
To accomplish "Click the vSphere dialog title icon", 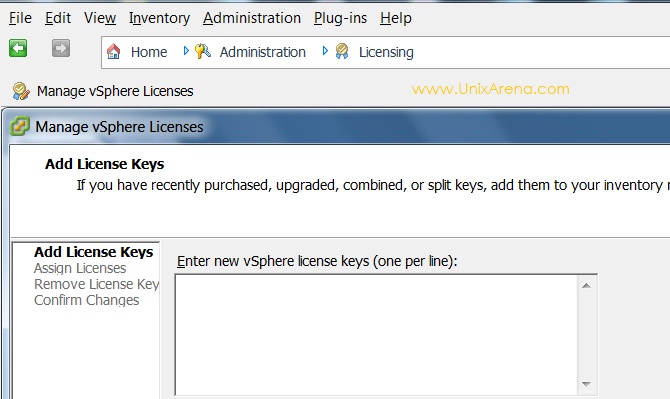I will pyautogui.click(x=19, y=126).
